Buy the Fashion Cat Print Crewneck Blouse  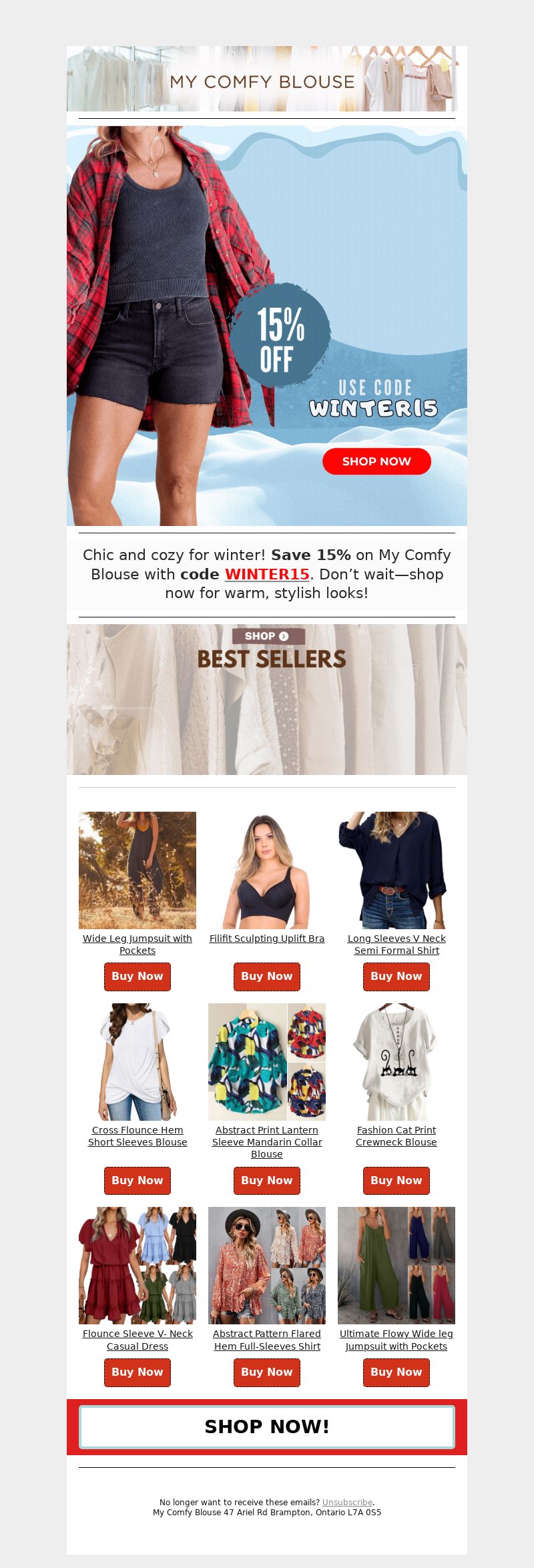(x=396, y=1181)
